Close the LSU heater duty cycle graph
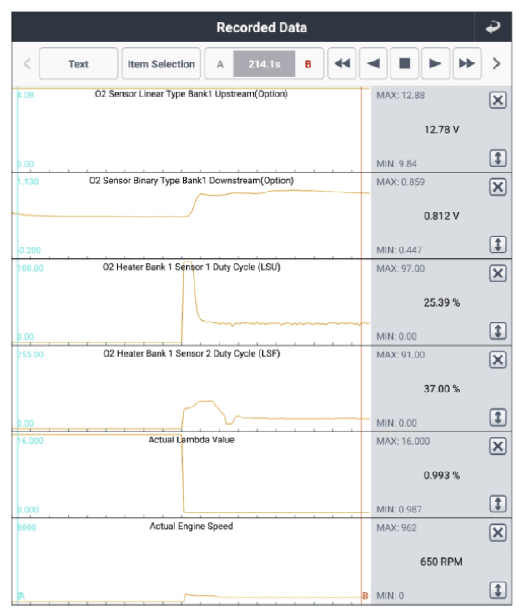 click(x=497, y=273)
